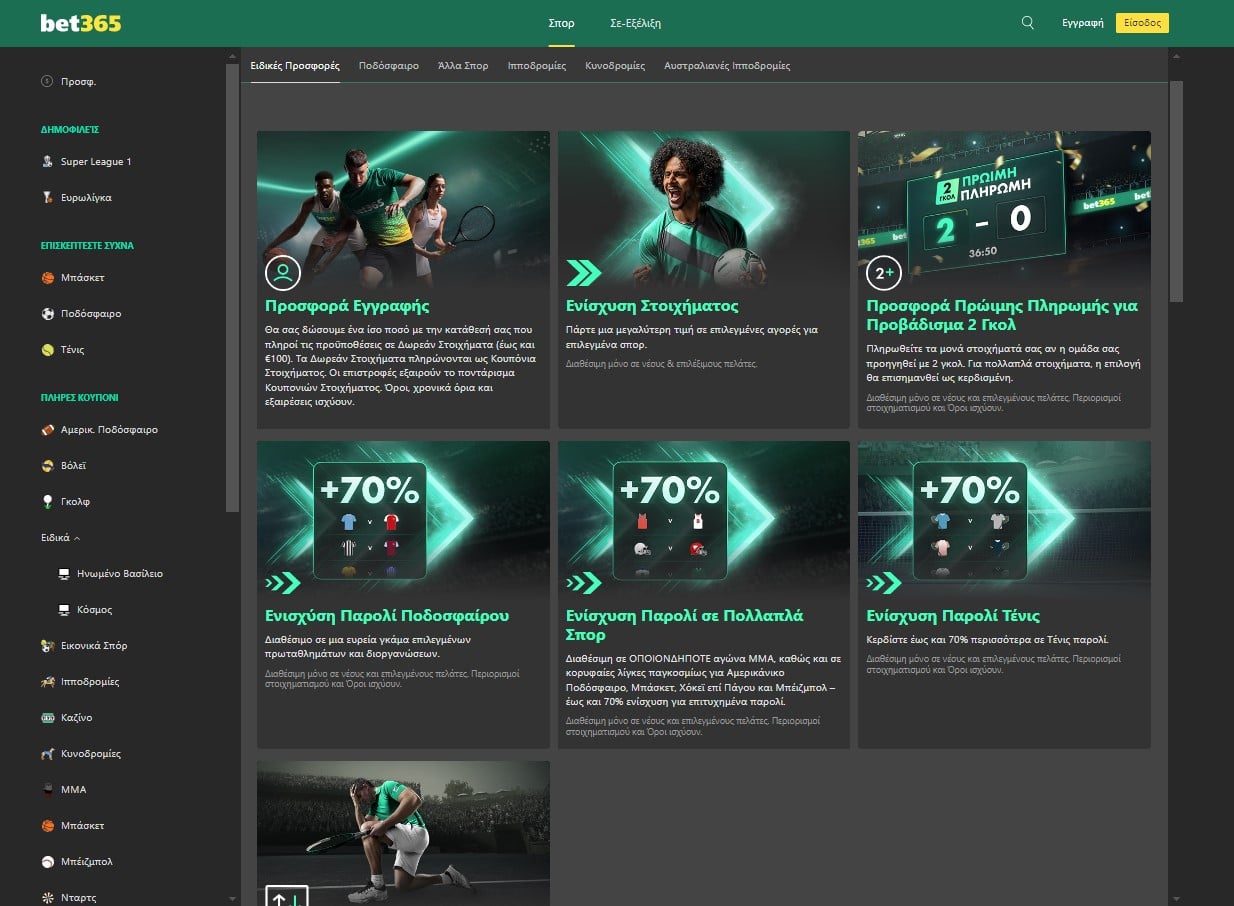The image size is (1234, 906).
Task: Open the Ιπποδρομίες tab in top bar
Action: coord(536,66)
